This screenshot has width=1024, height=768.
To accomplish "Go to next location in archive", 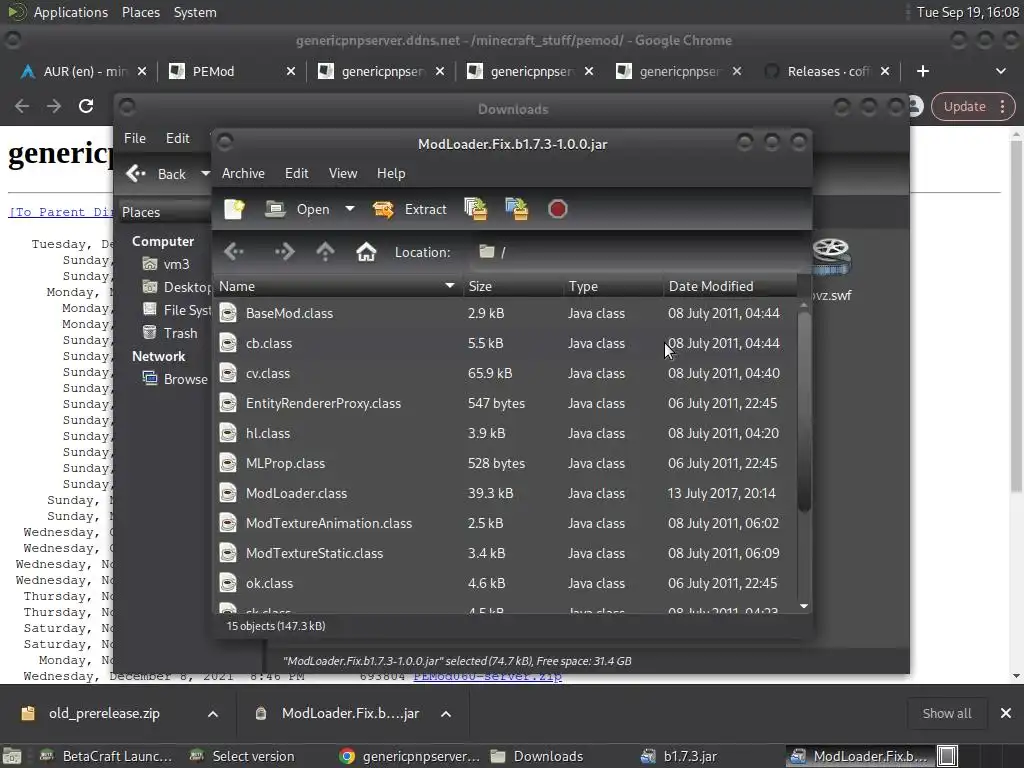I will pos(285,252).
